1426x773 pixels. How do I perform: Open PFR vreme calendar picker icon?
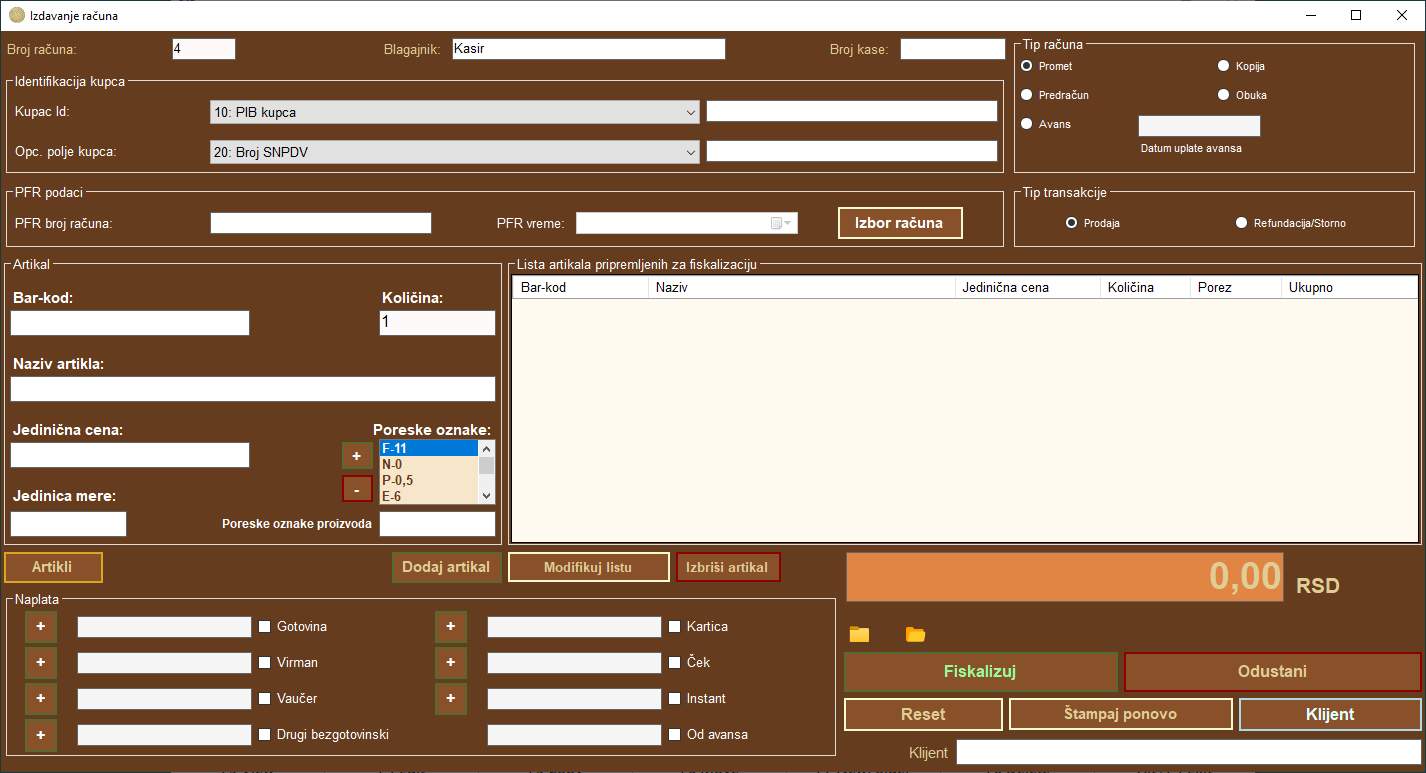776,223
